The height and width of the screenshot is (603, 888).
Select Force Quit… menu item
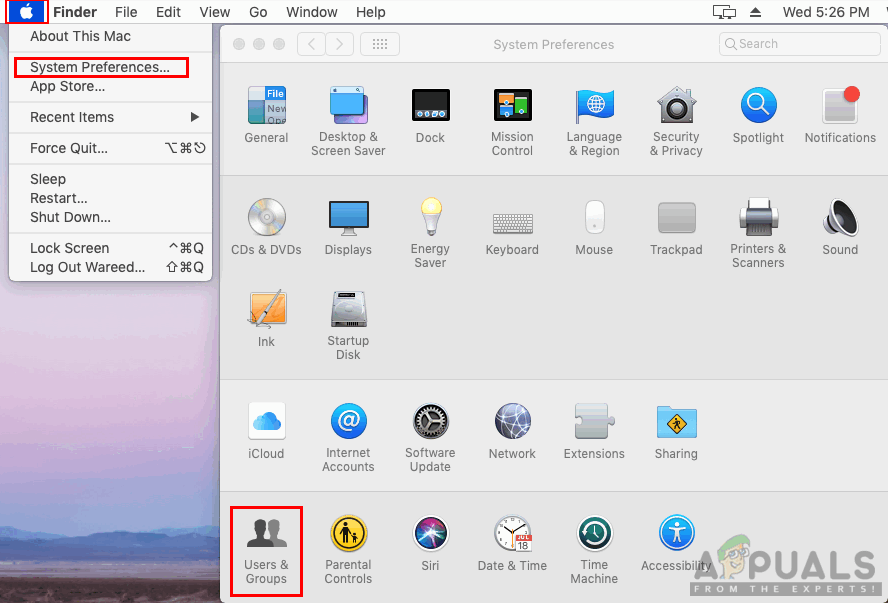click(x=110, y=148)
